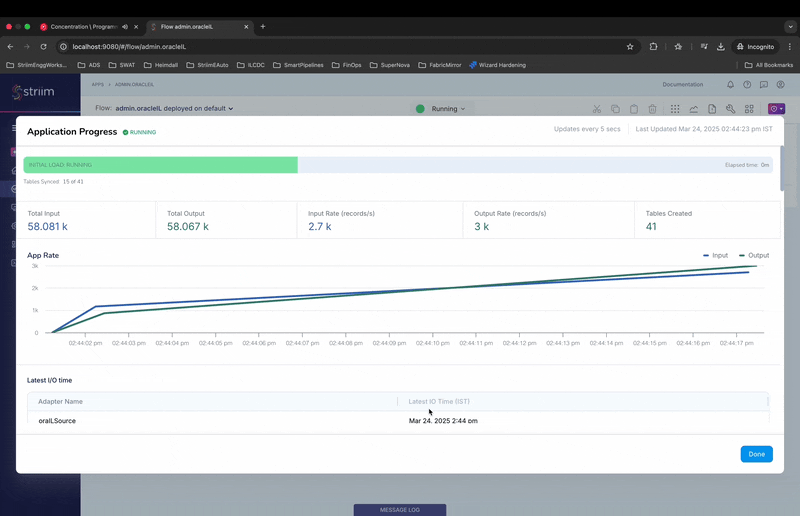Open the browser downloads icon

tap(720, 46)
